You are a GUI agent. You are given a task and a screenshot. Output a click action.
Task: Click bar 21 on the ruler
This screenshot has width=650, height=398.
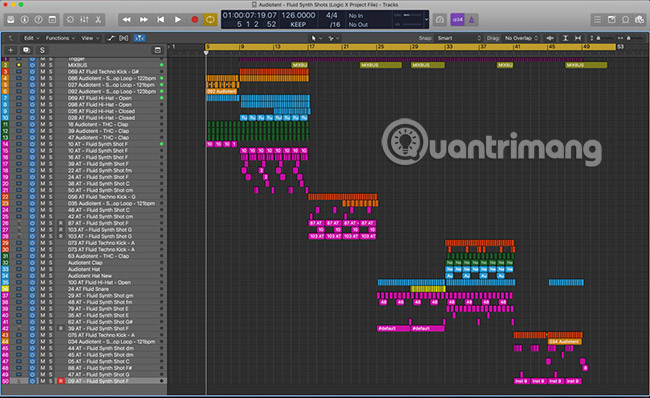pos(346,47)
